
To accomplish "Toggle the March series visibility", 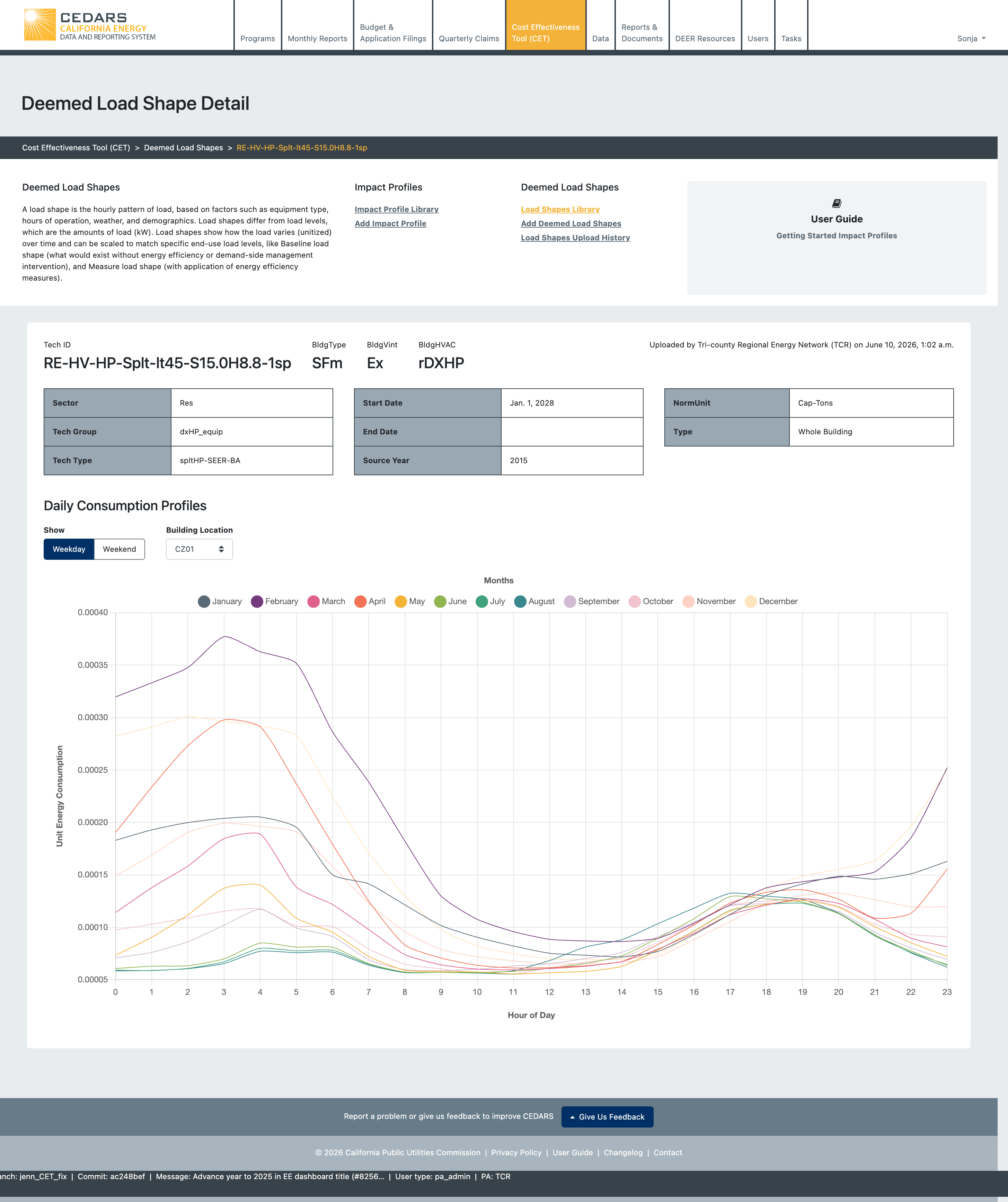I will pyautogui.click(x=313, y=602).
